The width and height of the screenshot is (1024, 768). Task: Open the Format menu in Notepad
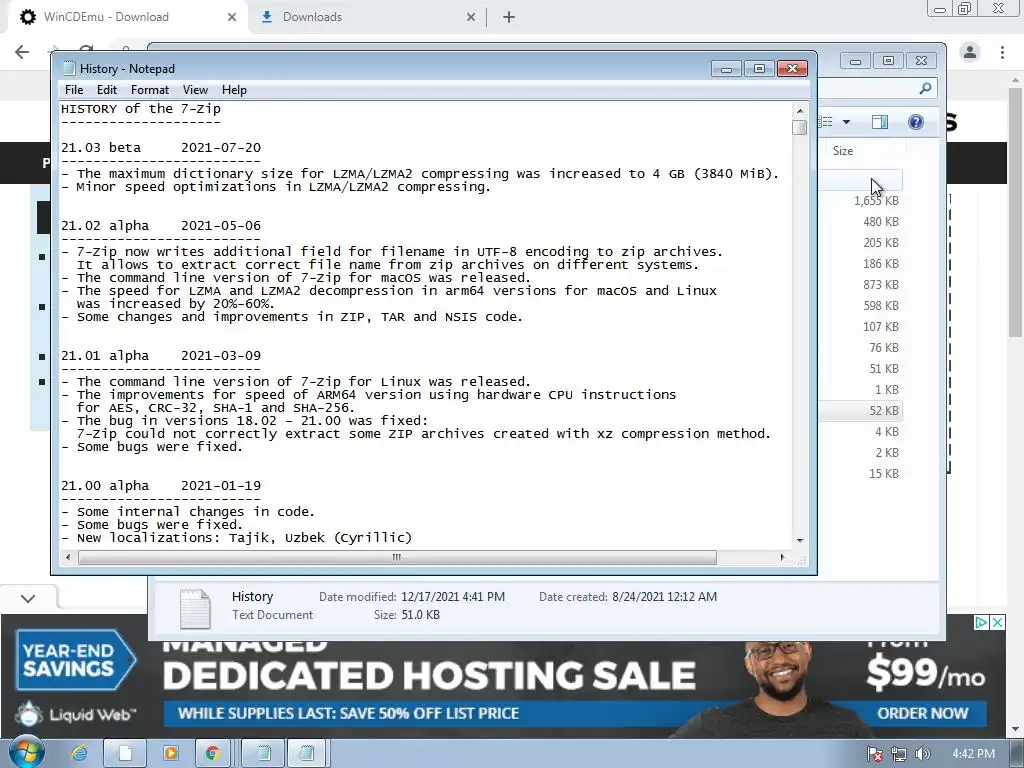point(150,90)
